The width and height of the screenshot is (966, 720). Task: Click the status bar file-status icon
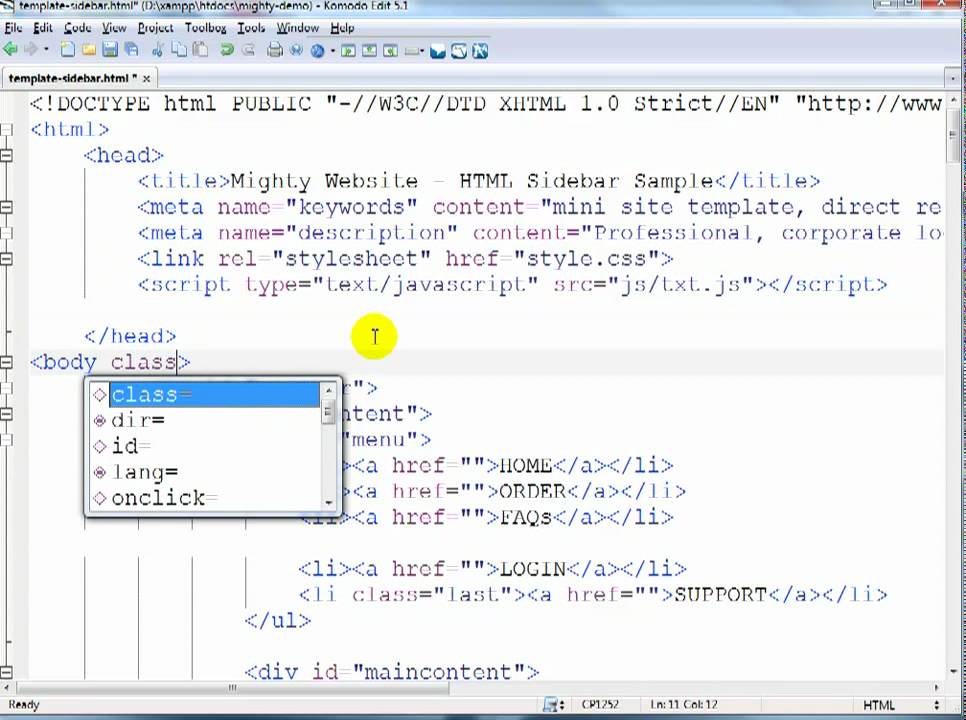(x=554, y=704)
